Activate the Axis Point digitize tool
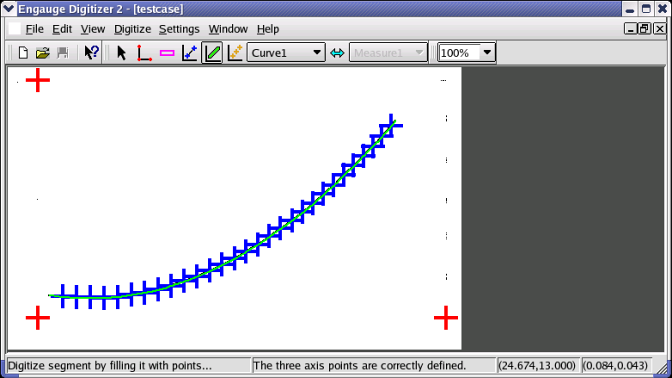672x378 pixels. click(144, 53)
